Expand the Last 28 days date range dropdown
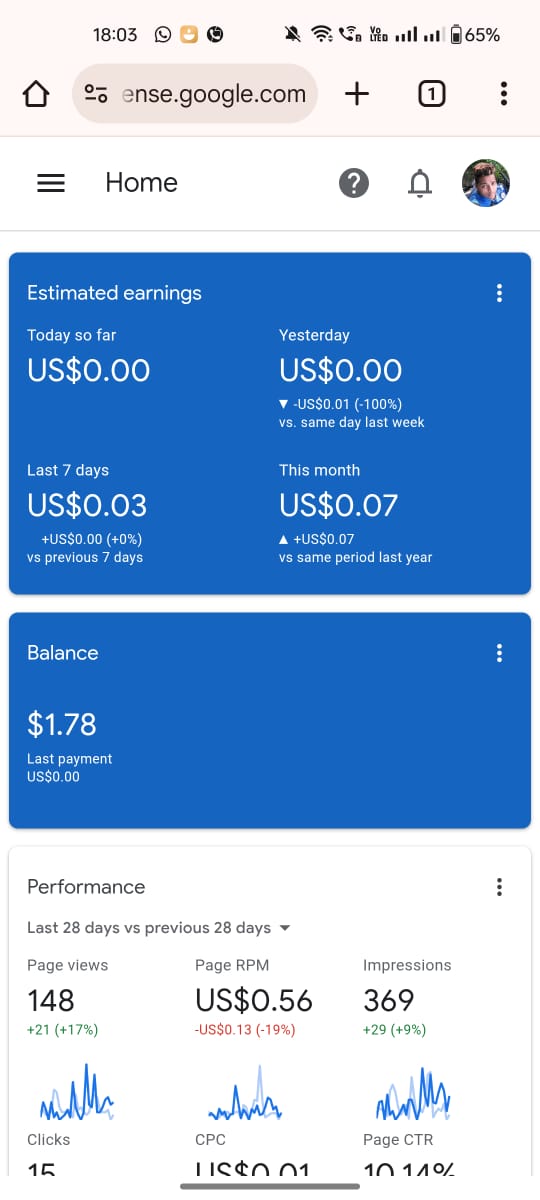 click(159, 928)
